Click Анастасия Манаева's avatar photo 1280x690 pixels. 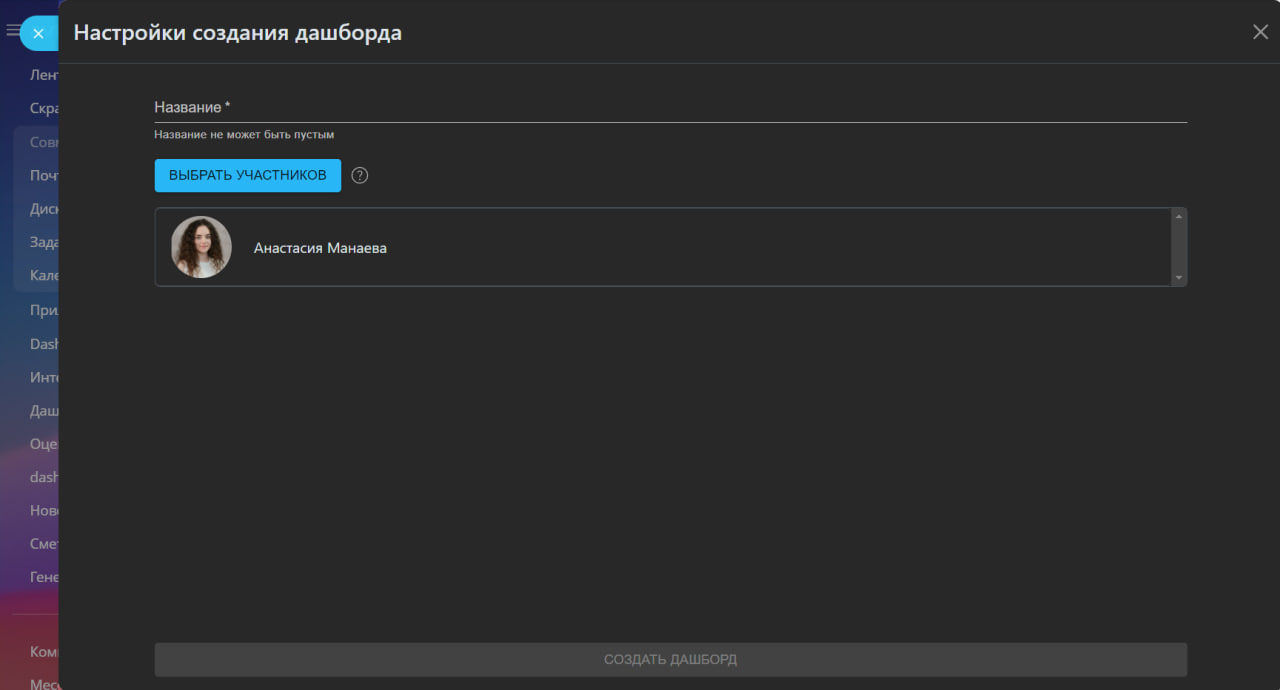201,247
